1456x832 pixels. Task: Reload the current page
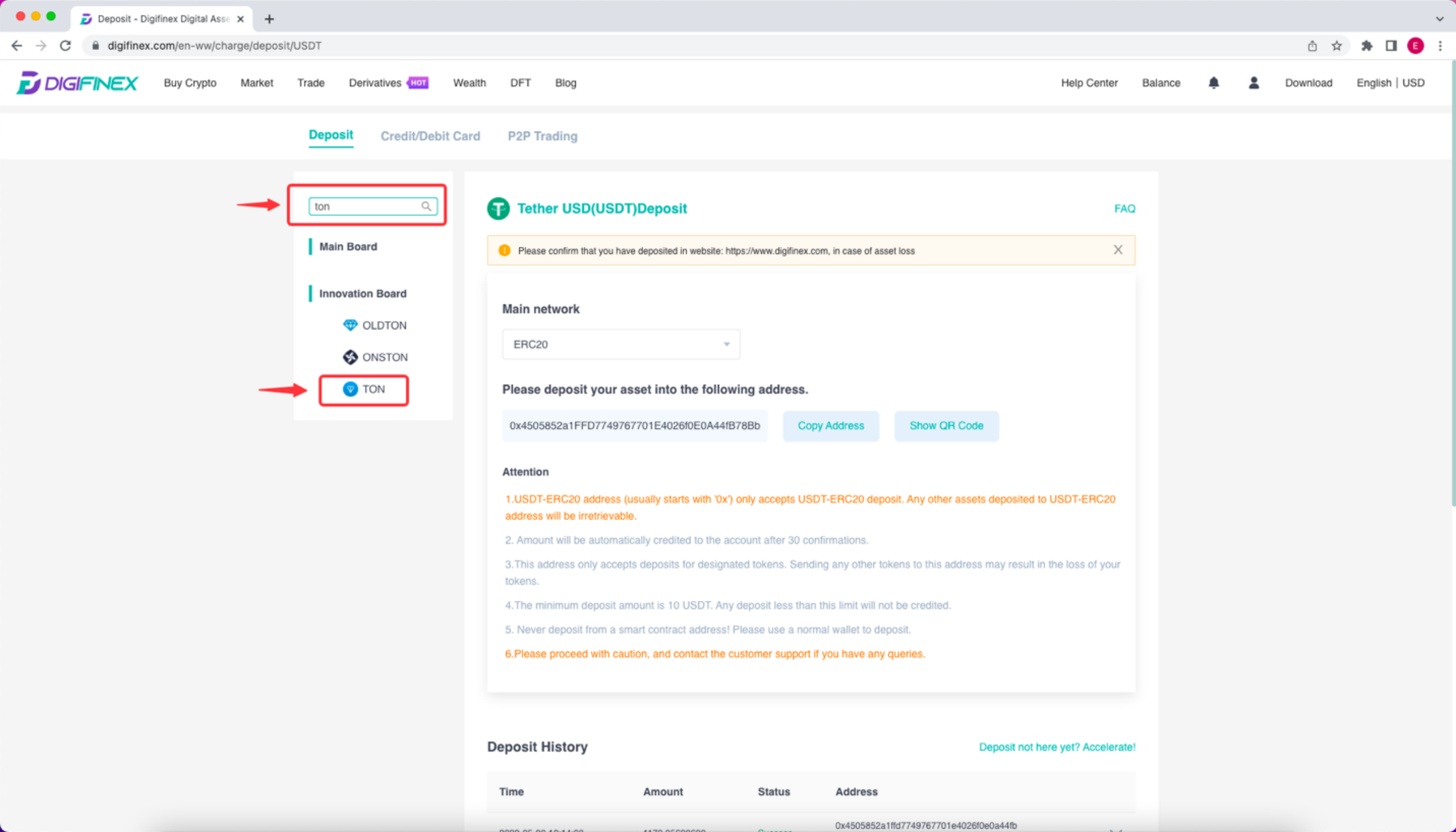[x=65, y=46]
